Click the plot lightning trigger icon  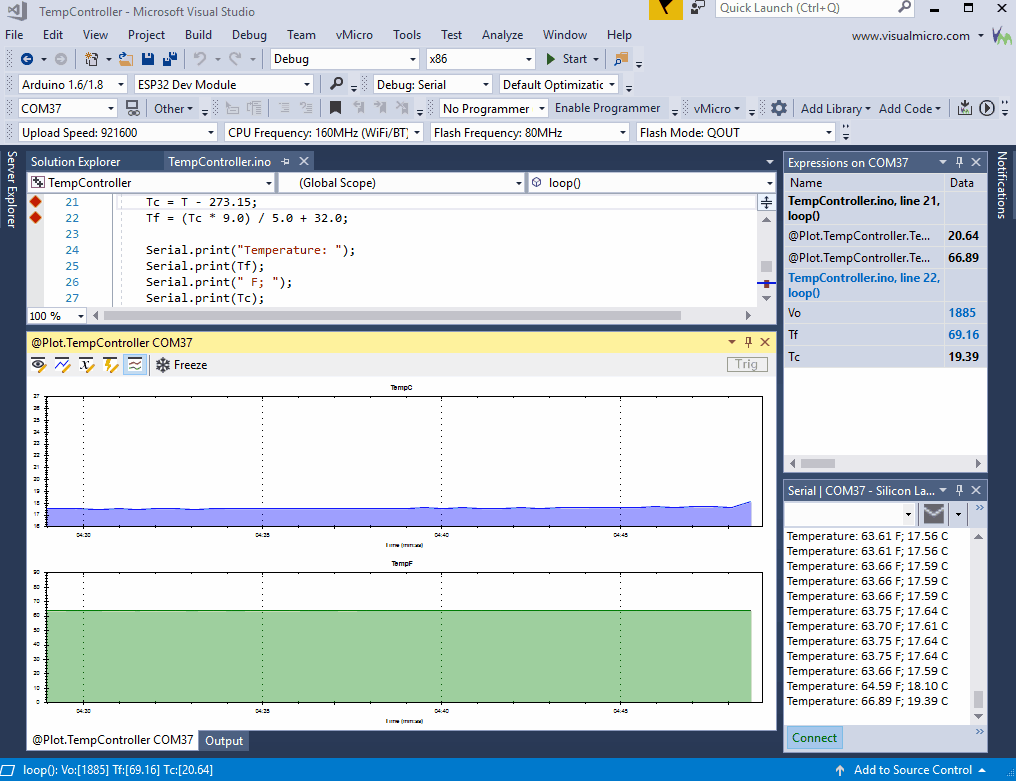tap(110, 365)
